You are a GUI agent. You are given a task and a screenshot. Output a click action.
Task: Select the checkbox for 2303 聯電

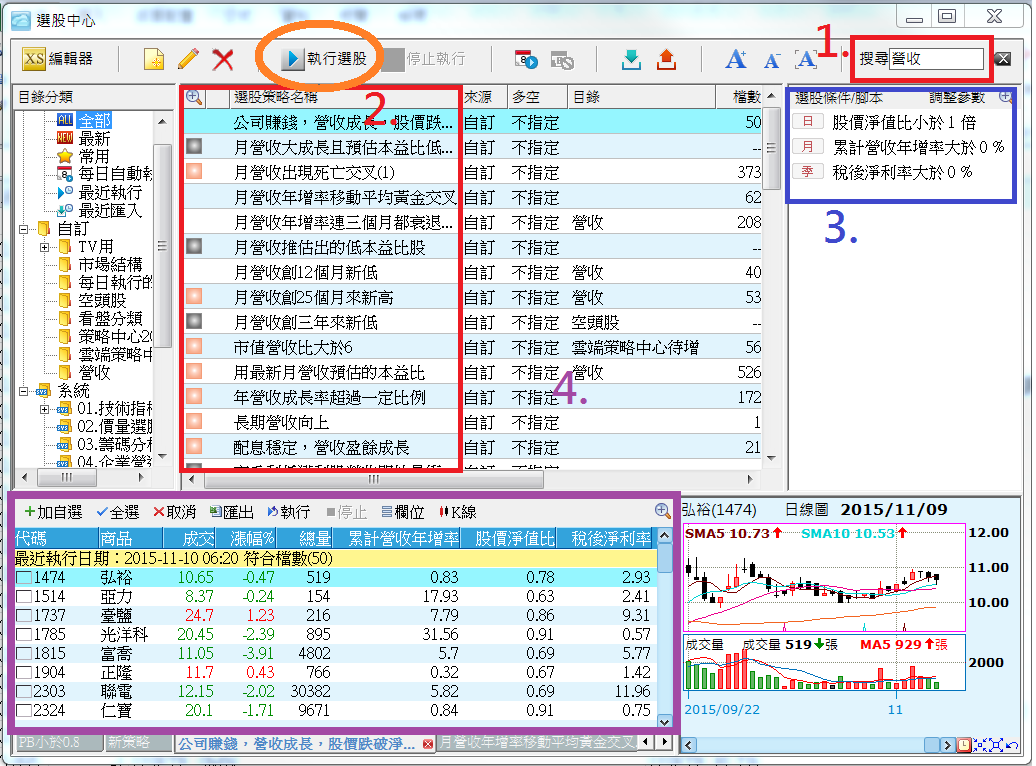24,692
